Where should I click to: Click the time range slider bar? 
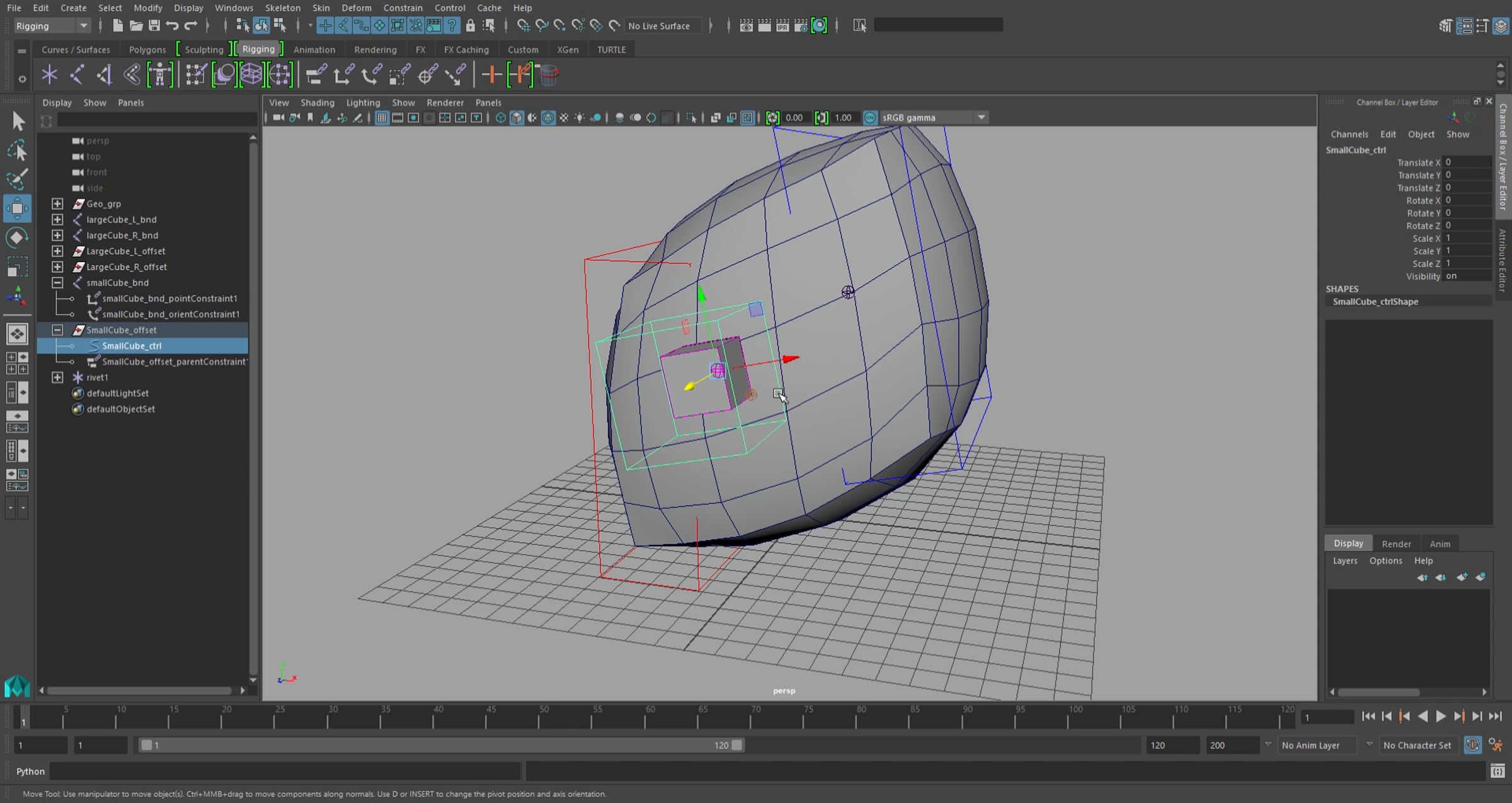441,745
